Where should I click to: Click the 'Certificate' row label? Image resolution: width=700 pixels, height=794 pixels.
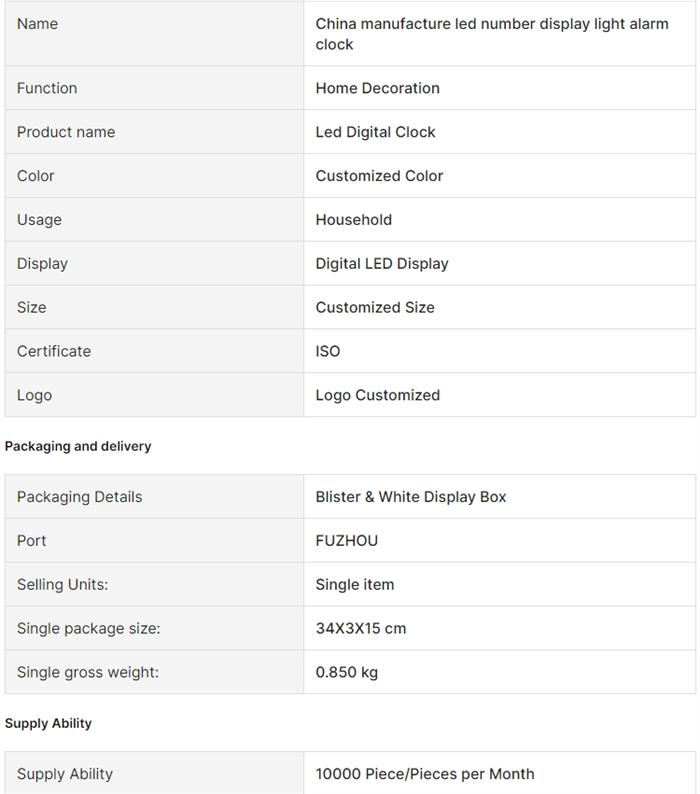click(53, 352)
